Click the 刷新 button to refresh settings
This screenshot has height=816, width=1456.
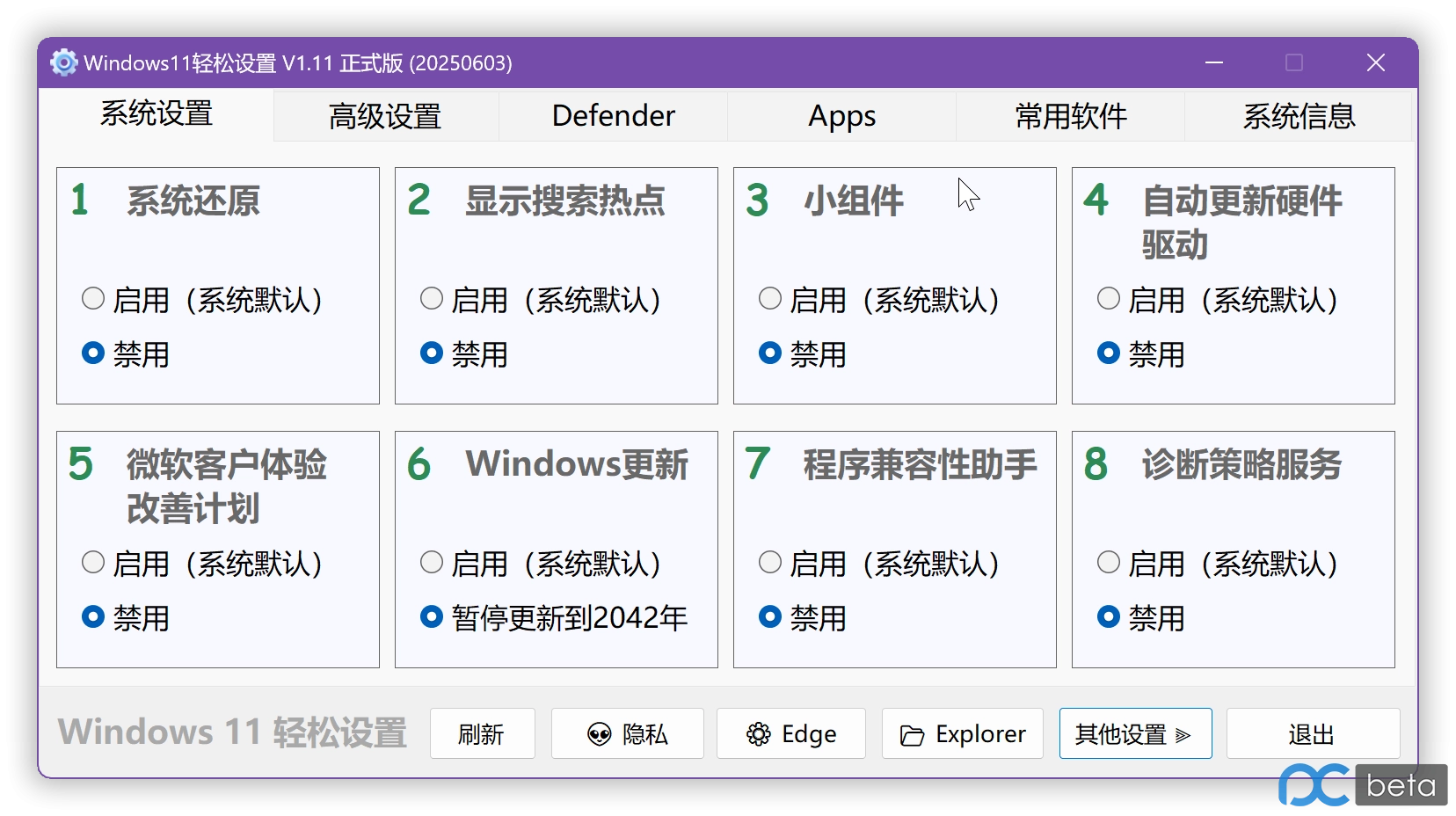[x=482, y=733]
